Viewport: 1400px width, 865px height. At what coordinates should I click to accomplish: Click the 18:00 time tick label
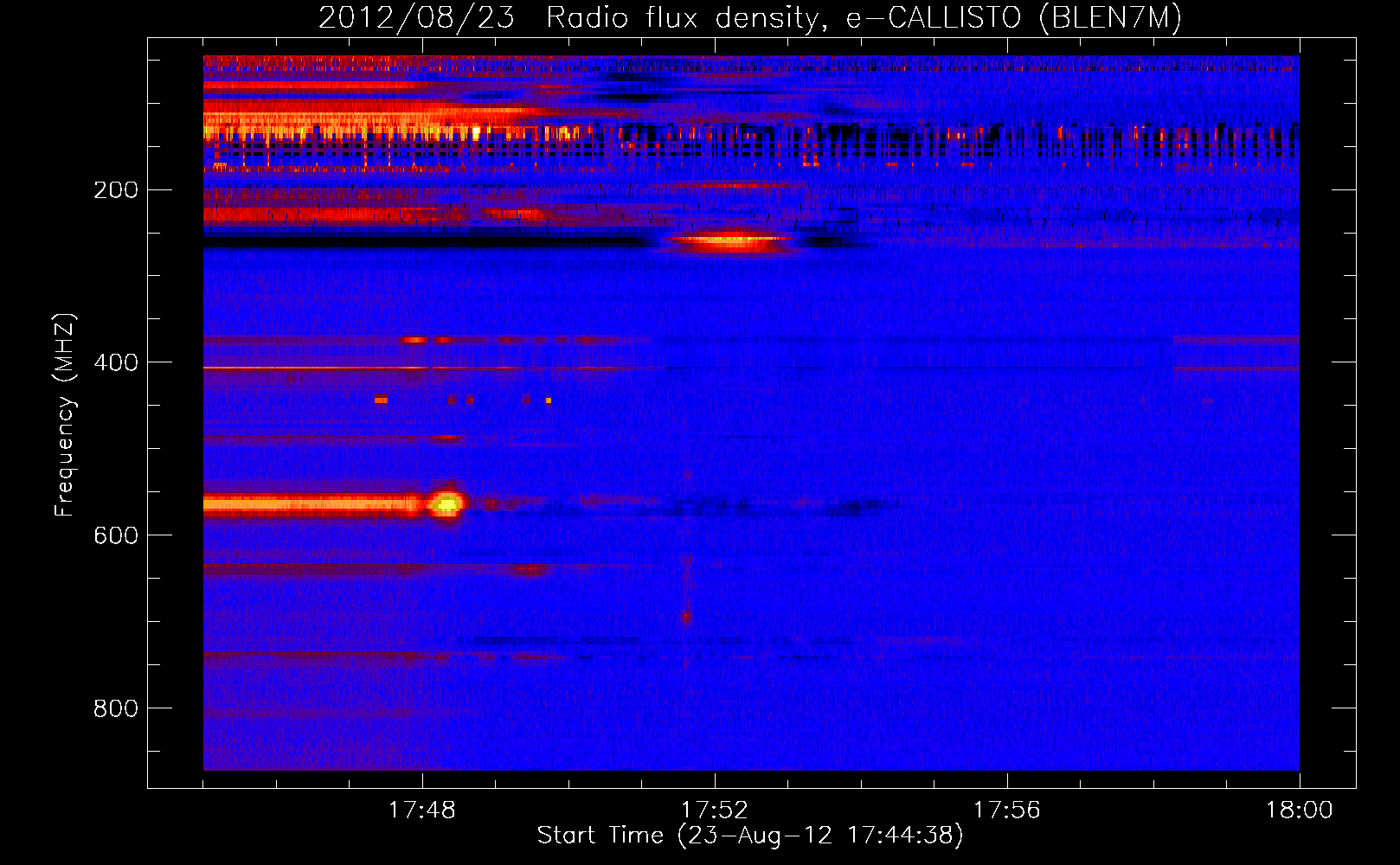click(x=1300, y=811)
